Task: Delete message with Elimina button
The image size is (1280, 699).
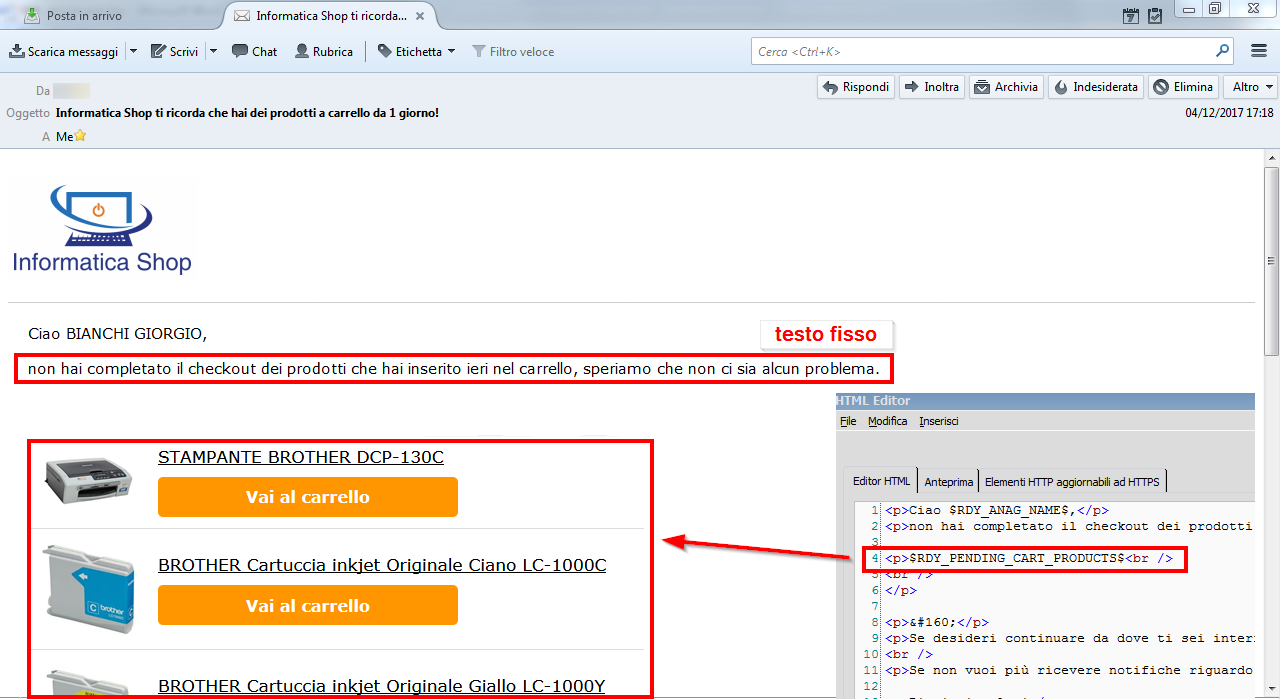Action: point(1183,87)
